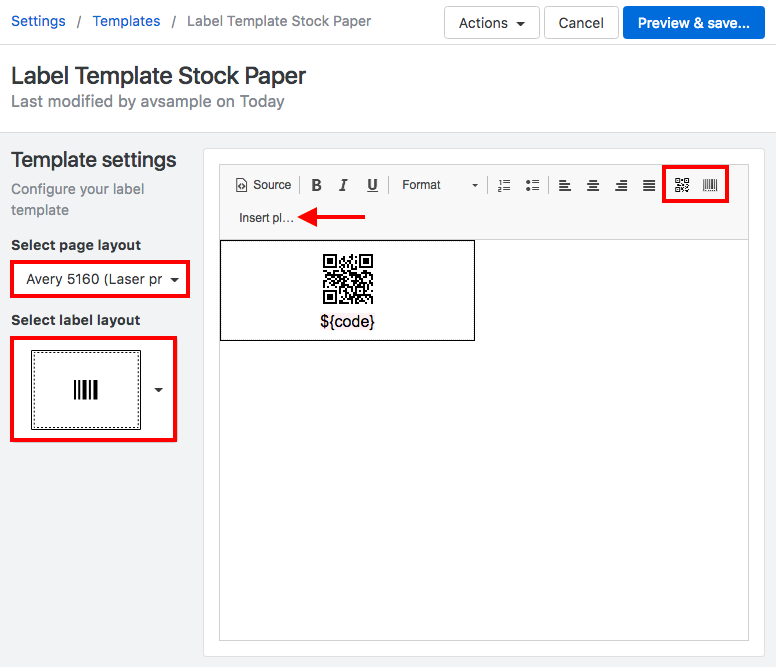
Task: Align text left
Action: [565, 185]
